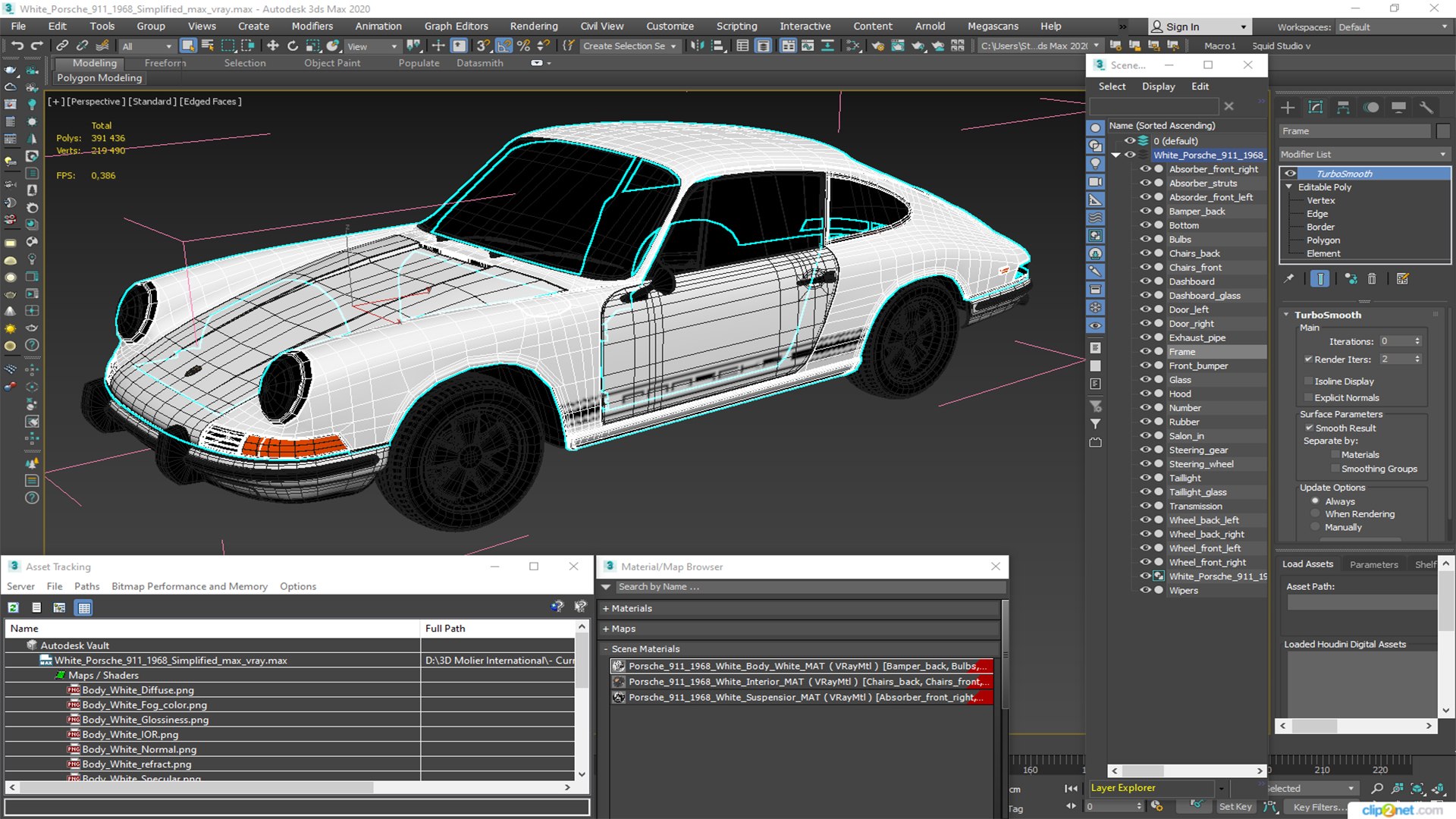Open the Select by Name dialog icon
The width and height of the screenshot is (1456, 819).
pyautogui.click(x=207, y=46)
